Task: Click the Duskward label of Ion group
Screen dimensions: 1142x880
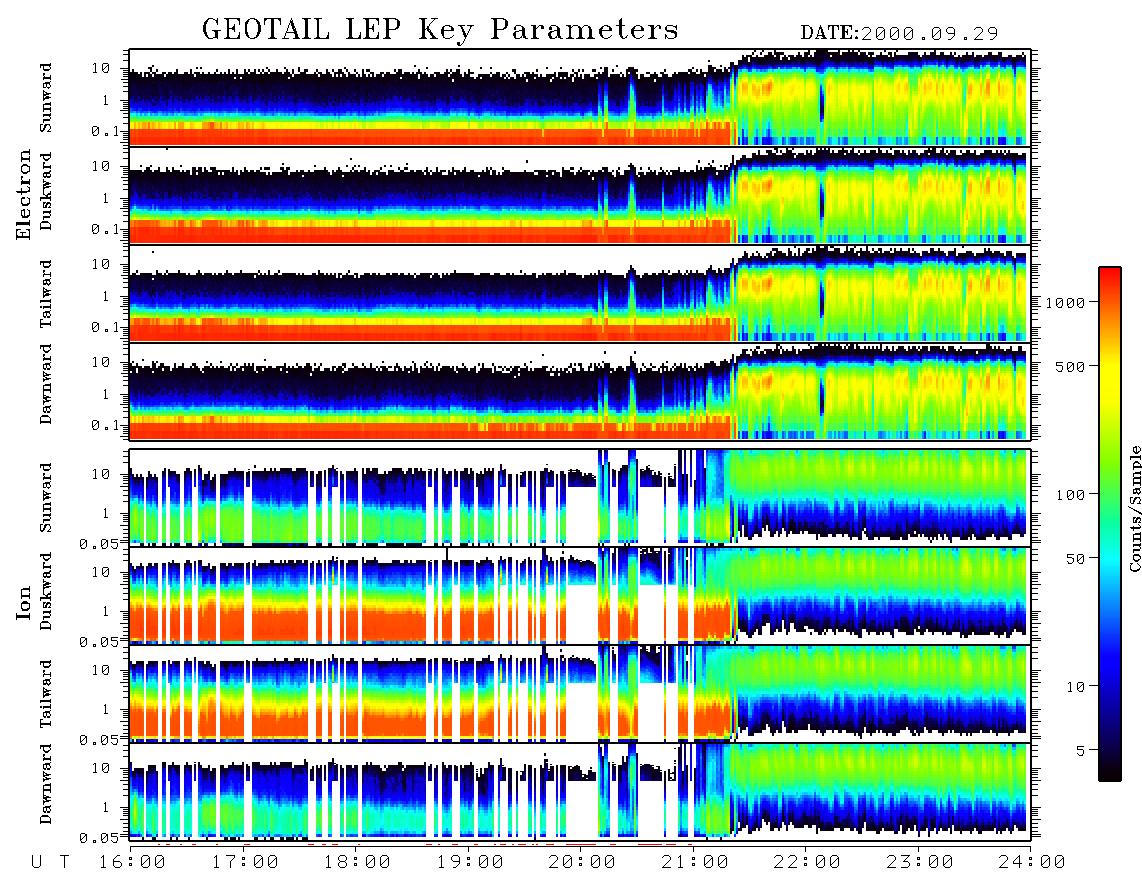Action: 46,592
